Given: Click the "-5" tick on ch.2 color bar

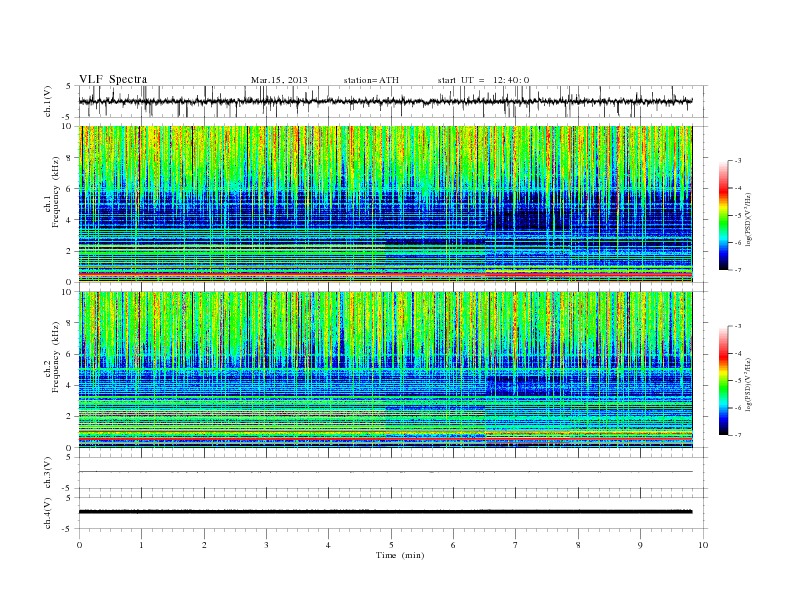Looking at the screenshot, I should click(x=737, y=380).
